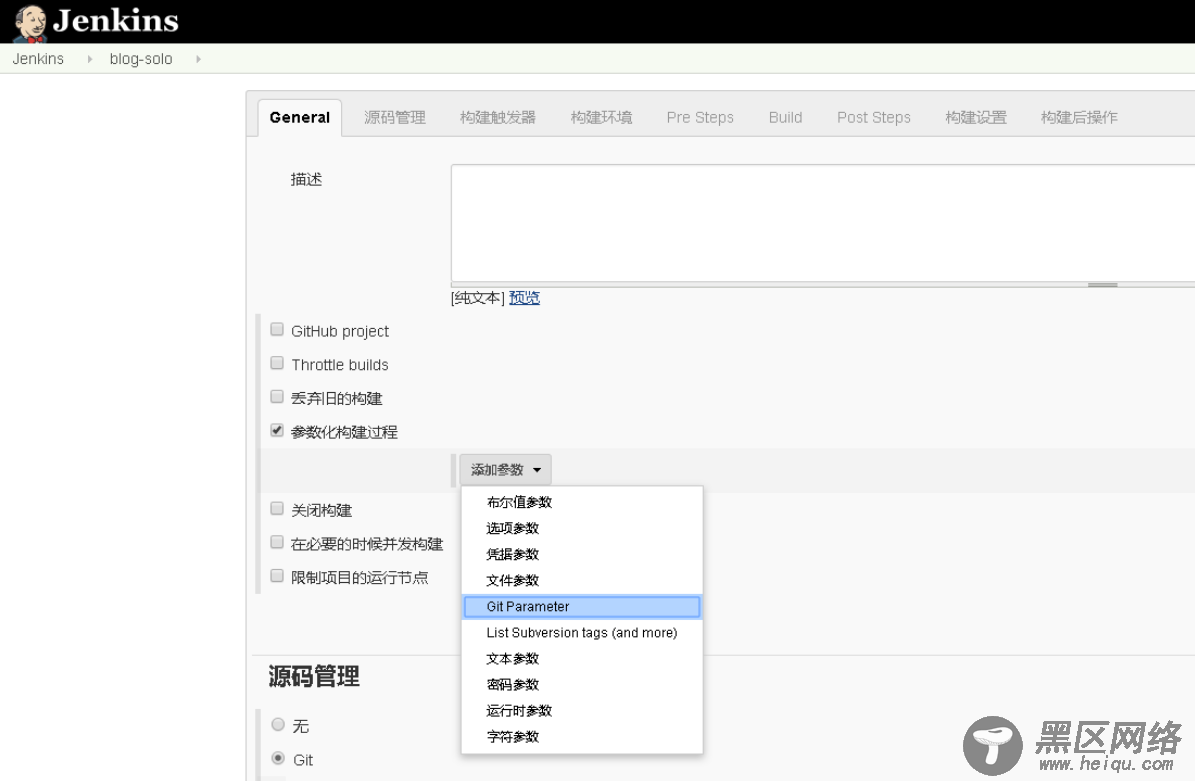Image resolution: width=1195 pixels, height=781 pixels.
Task: Toggle the 在必要的时候并发构建 checkbox
Action: coord(277,543)
